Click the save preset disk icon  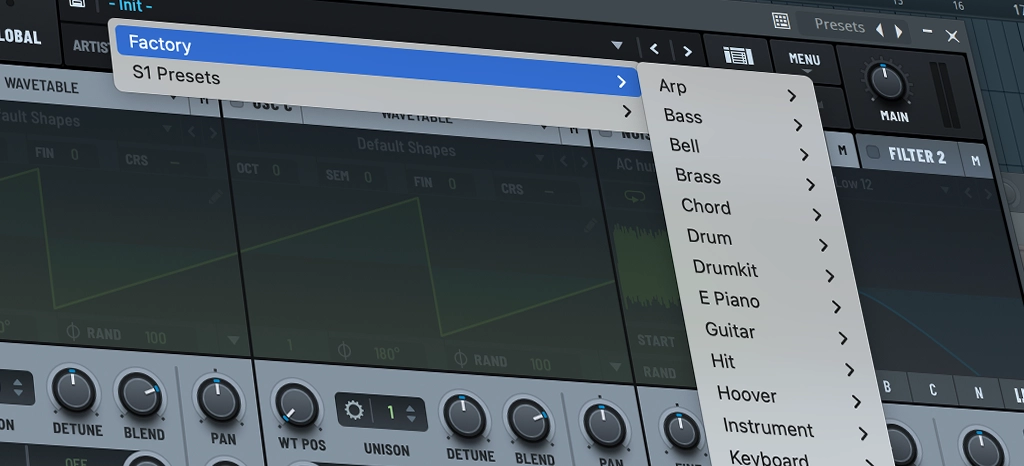(x=77, y=3)
